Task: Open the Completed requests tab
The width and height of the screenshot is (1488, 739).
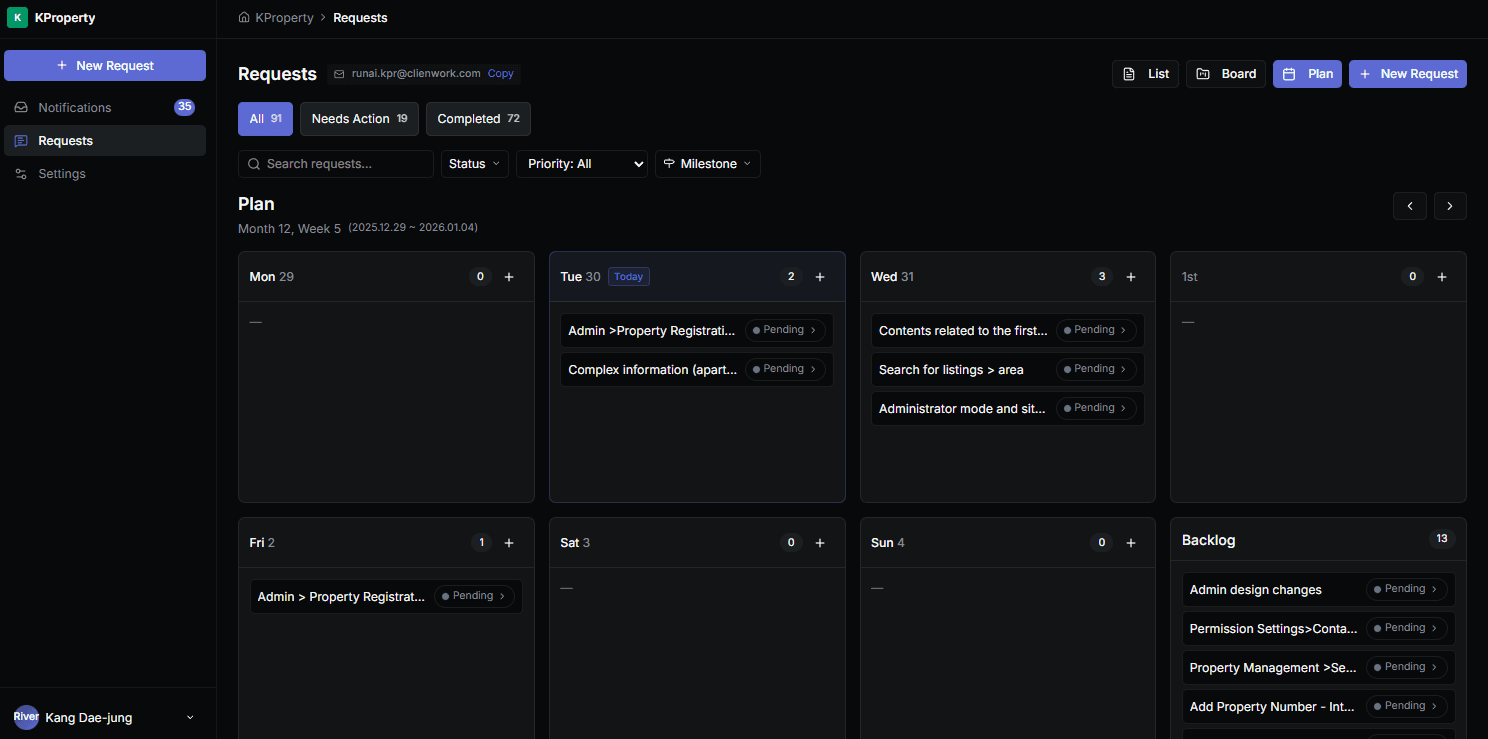Action: [x=478, y=119]
